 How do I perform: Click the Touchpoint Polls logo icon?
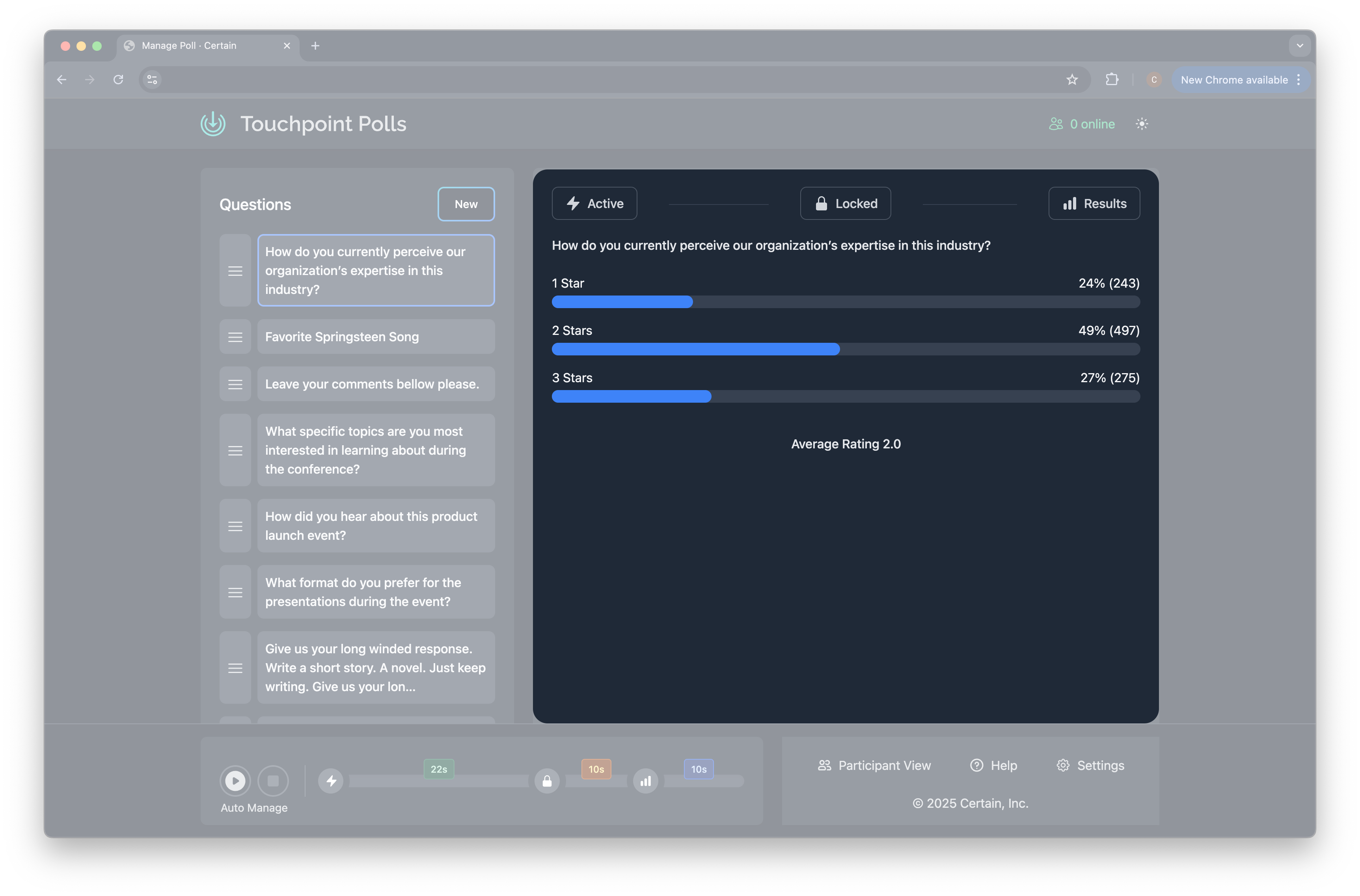click(x=212, y=123)
